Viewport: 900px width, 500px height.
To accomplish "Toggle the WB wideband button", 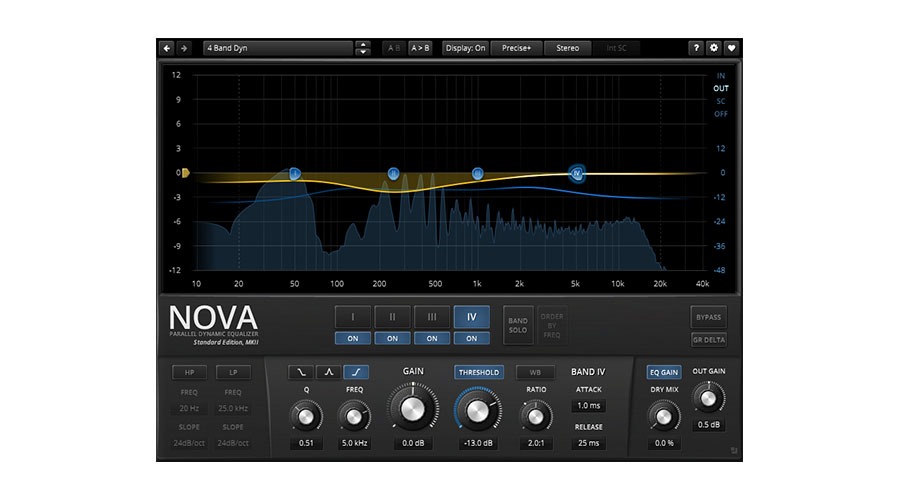I will click(x=535, y=373).
